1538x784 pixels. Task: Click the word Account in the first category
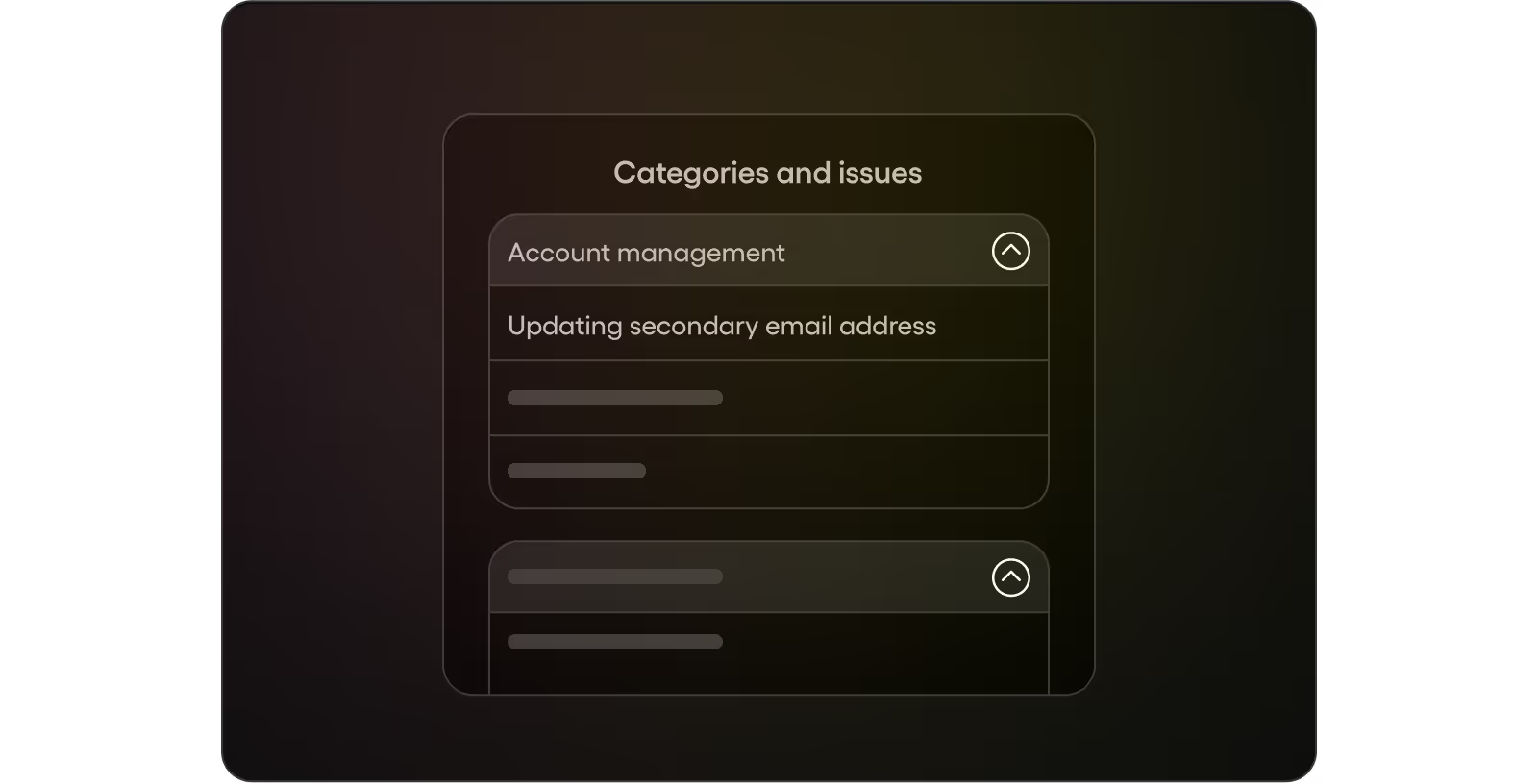point(558,253)
